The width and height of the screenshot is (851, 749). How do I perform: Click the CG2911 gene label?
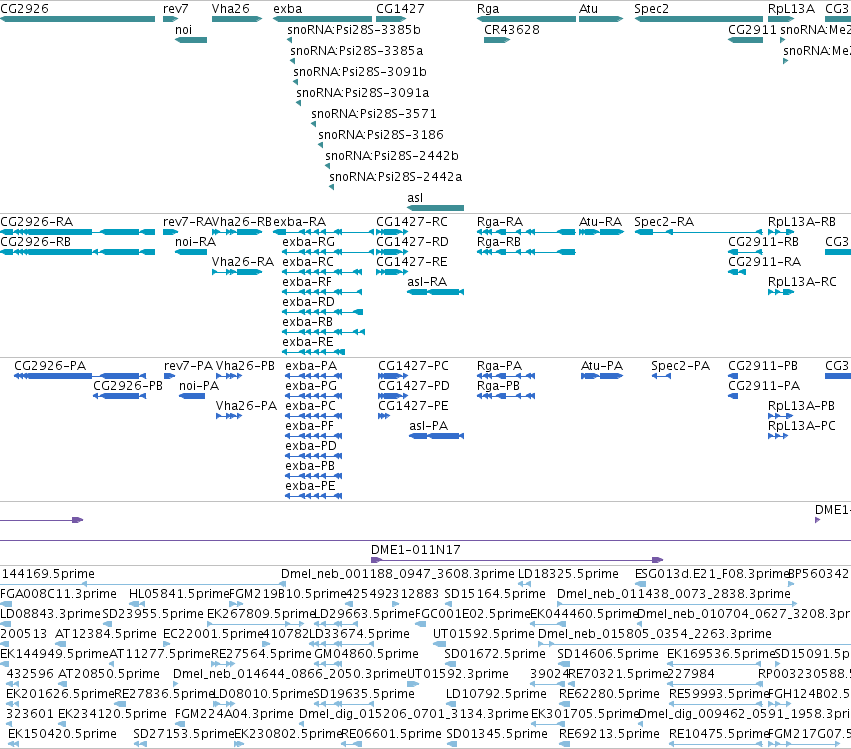752,29
